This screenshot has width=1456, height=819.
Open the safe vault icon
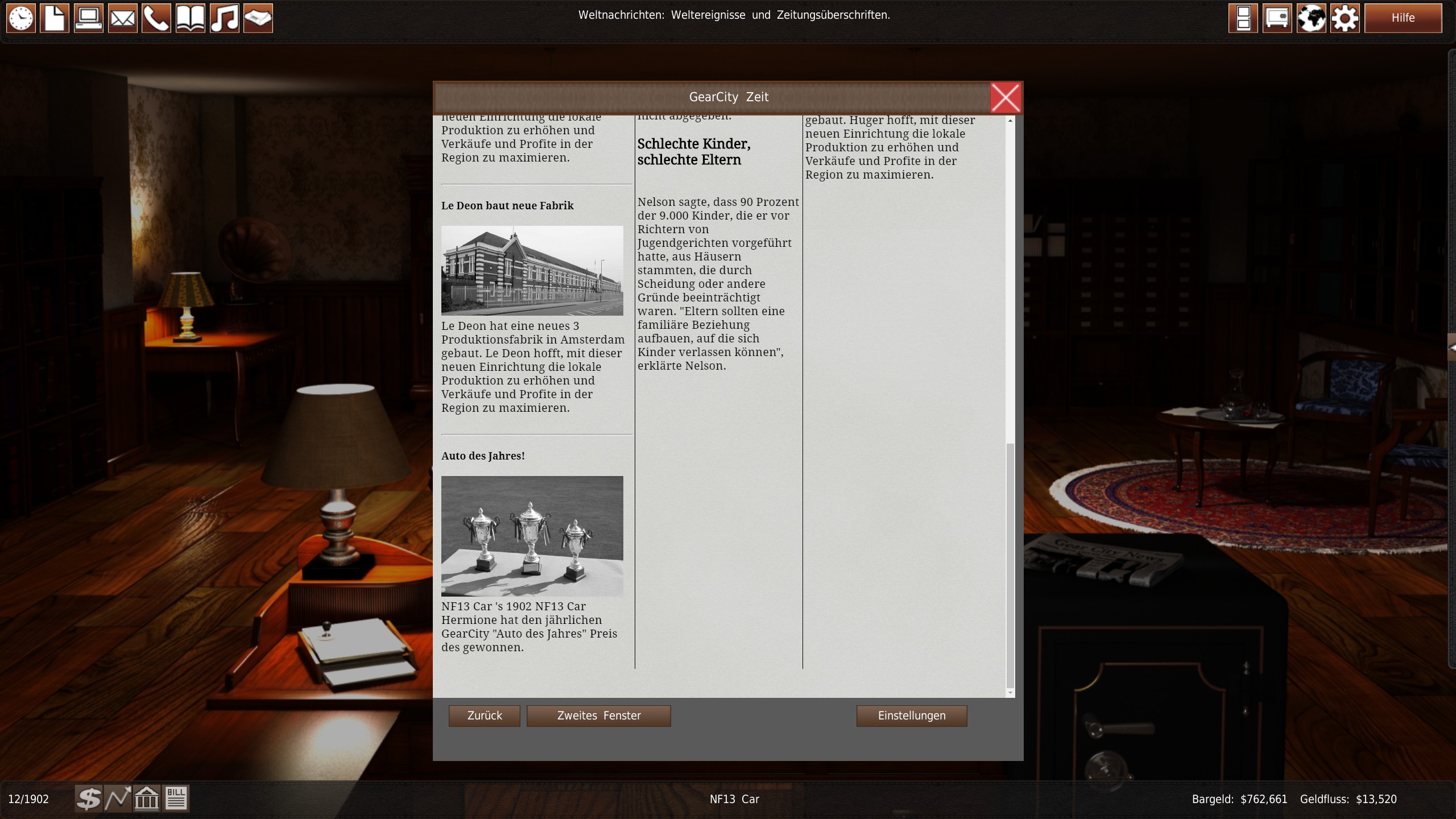[1277, 18]
